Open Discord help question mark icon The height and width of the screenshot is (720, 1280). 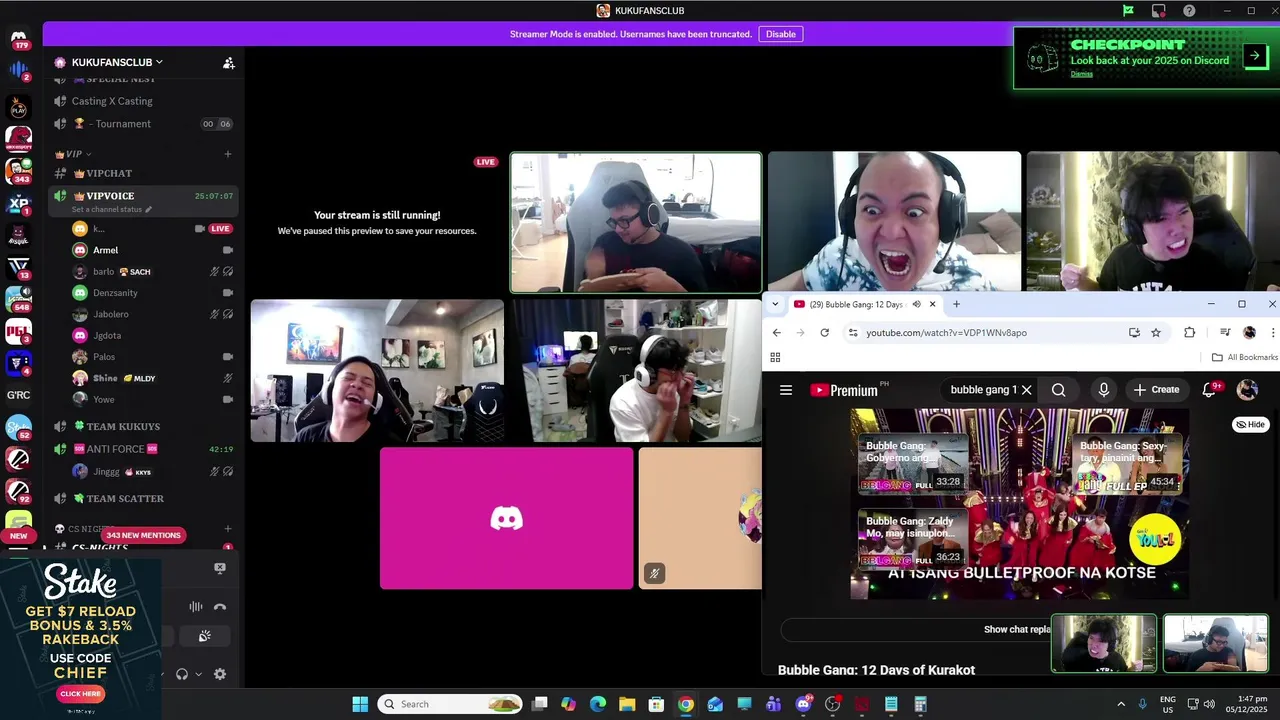(x=1189, y=11)
